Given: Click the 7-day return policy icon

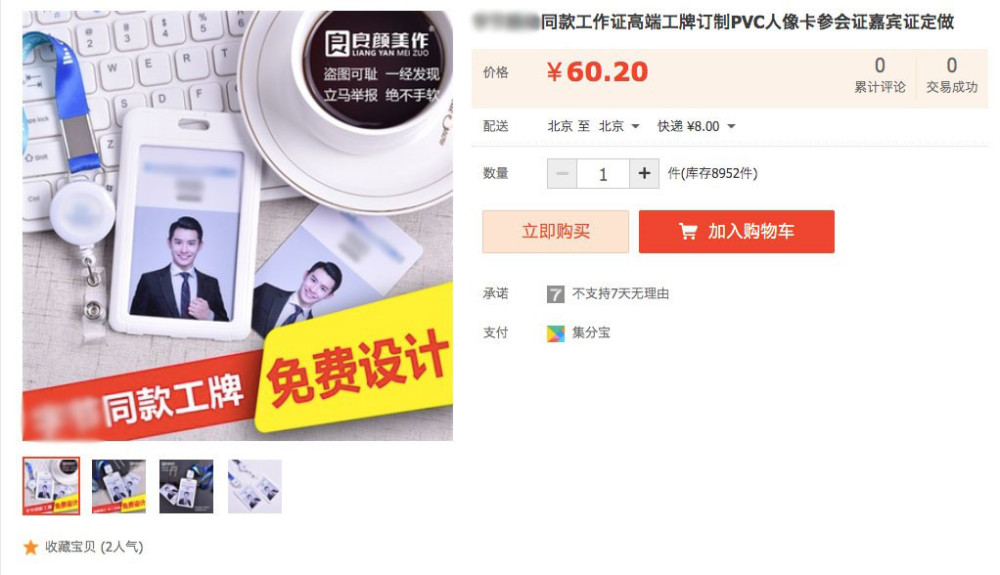Looking at the screenshot, I should (555, 294).
